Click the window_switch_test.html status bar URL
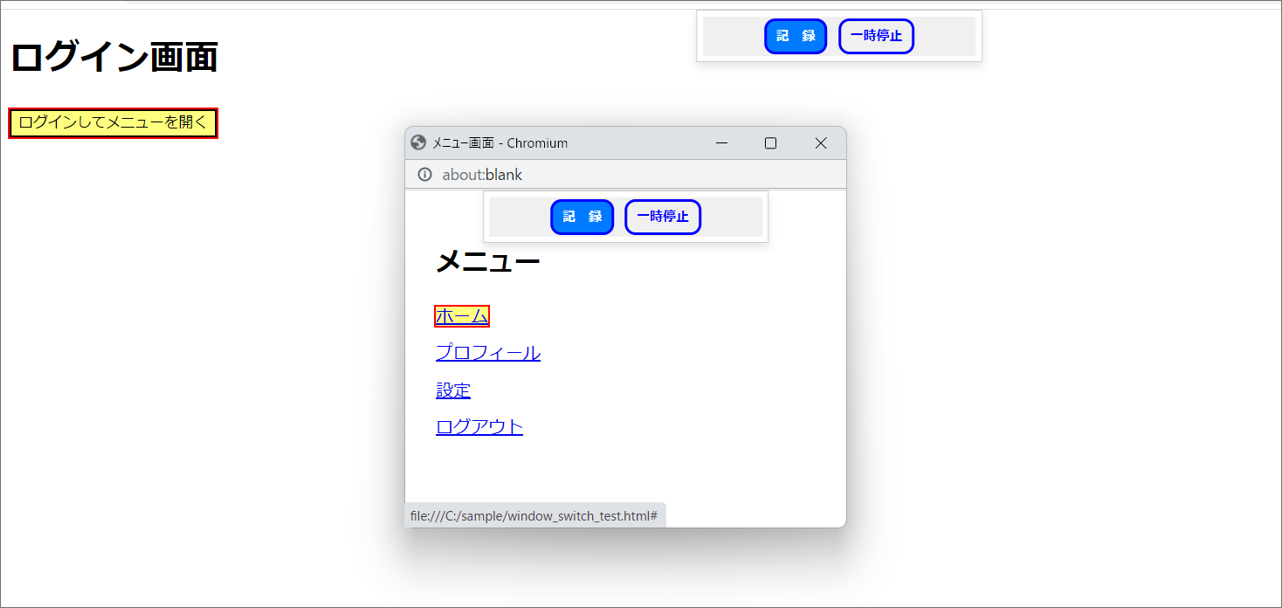Image resolution: width=1282 pixels, height=608 pixels. (x=533, y=516)
